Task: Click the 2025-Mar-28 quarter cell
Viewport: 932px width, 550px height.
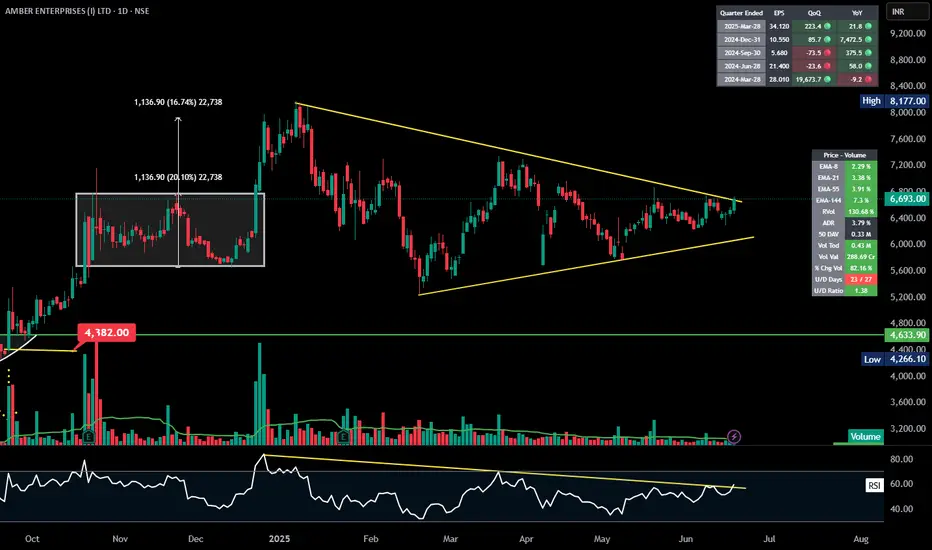Action: [741, 26]
